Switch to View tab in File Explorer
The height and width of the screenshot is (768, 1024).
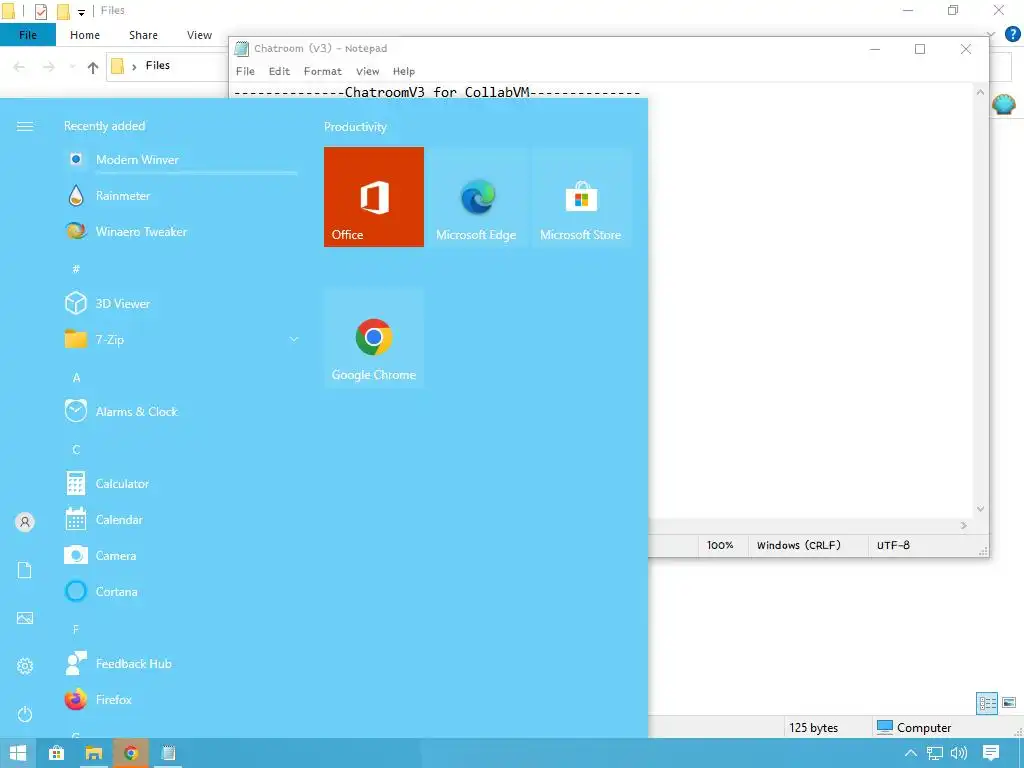(199, 35)
